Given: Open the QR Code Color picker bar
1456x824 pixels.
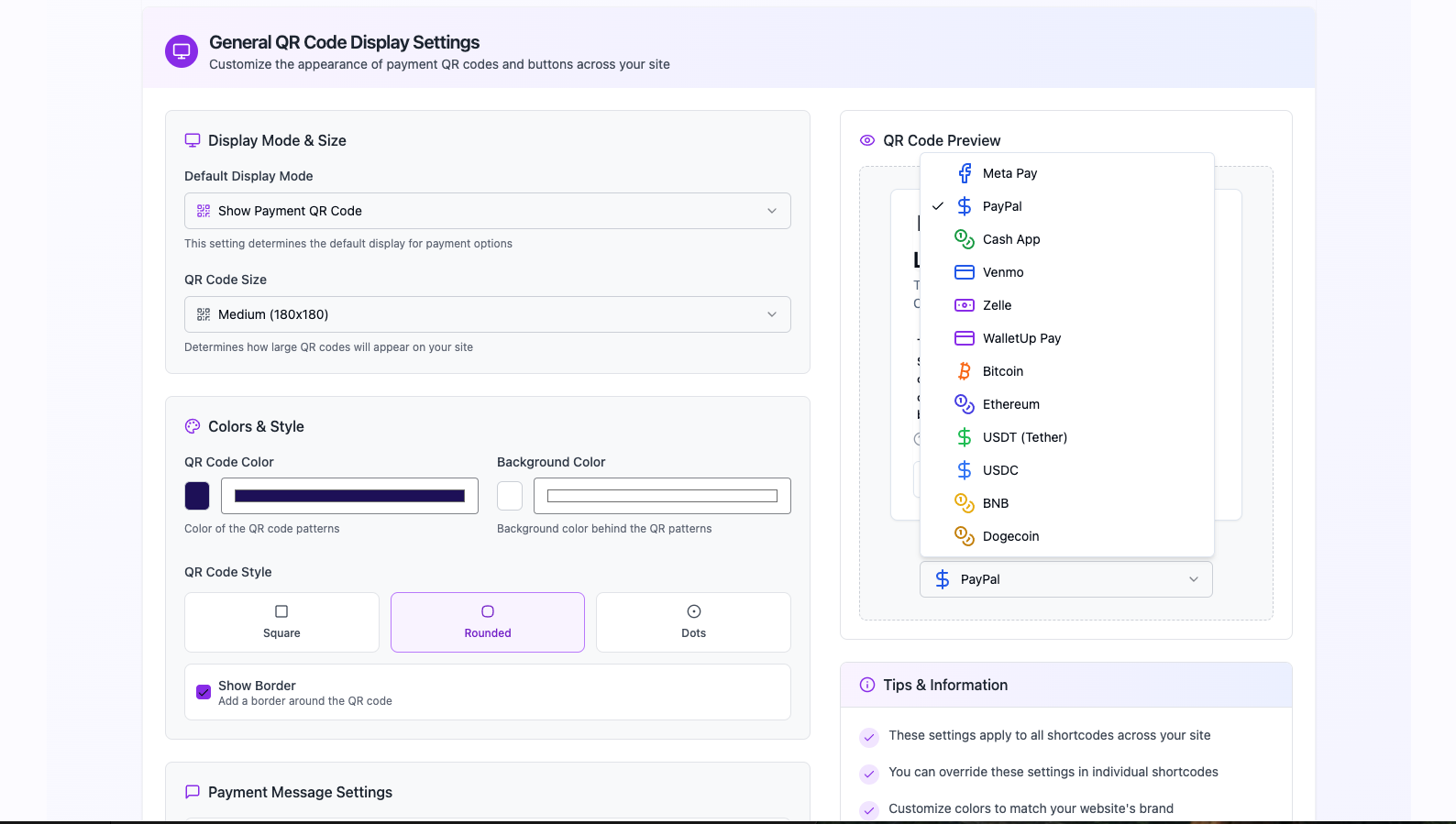Looking at the screenshot, I should click(349, 496).
